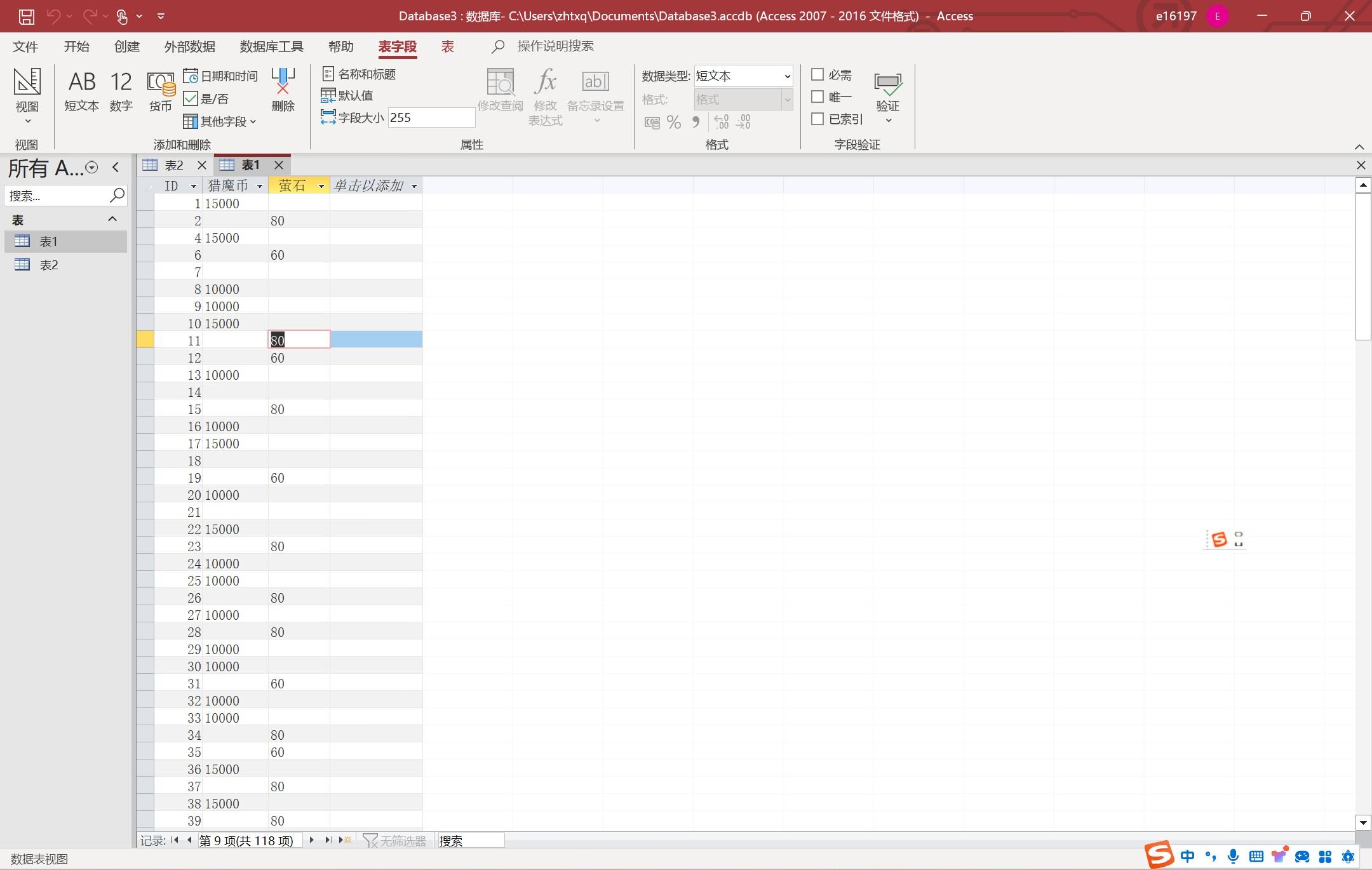Click Default Value (默认值) button
Screen dimensions: 1372x870
[347, 96]
